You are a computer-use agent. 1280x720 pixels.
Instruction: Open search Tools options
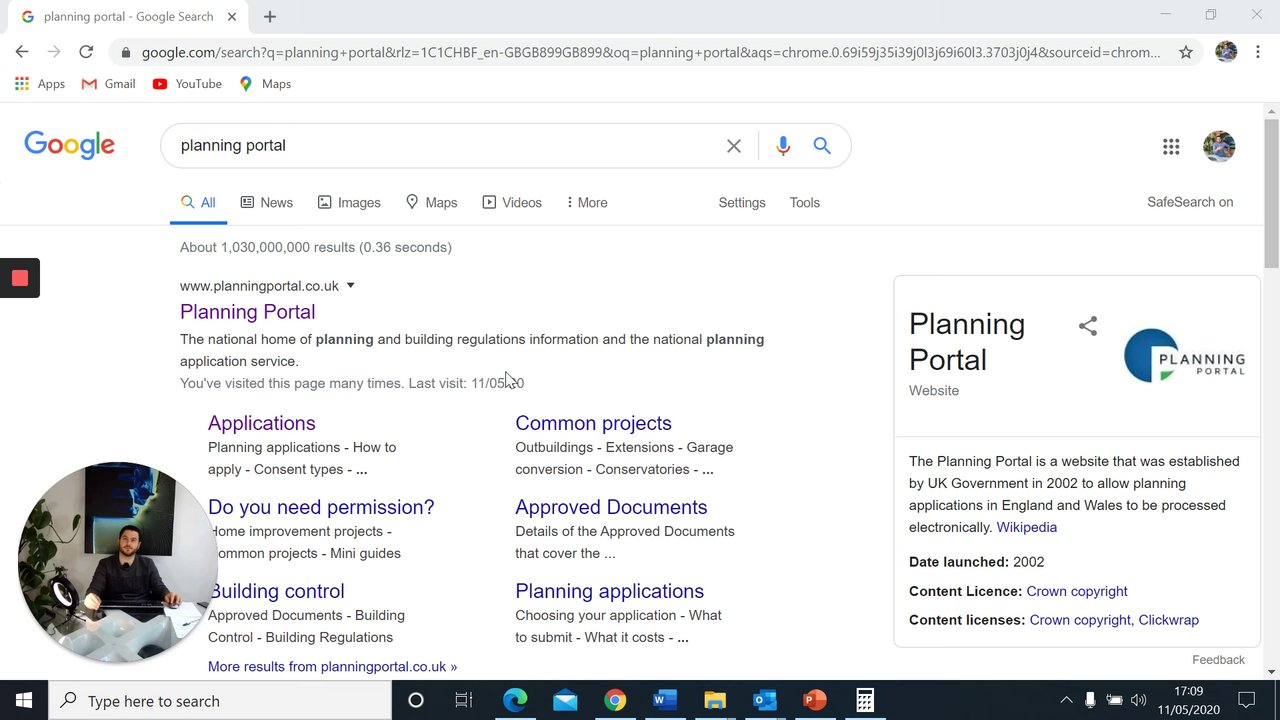click(x=805, y=203)
